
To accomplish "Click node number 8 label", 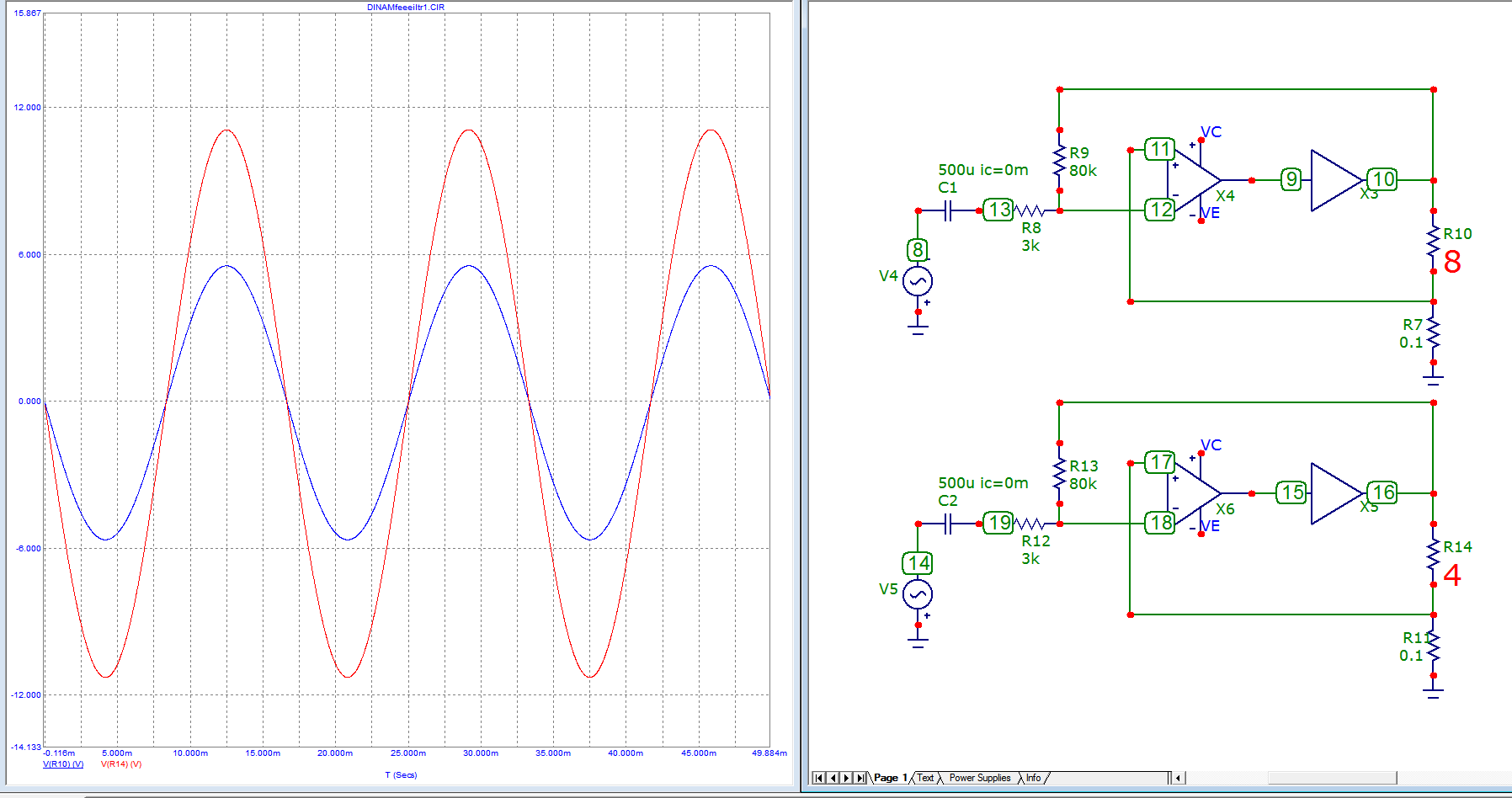I will (918, 250).
